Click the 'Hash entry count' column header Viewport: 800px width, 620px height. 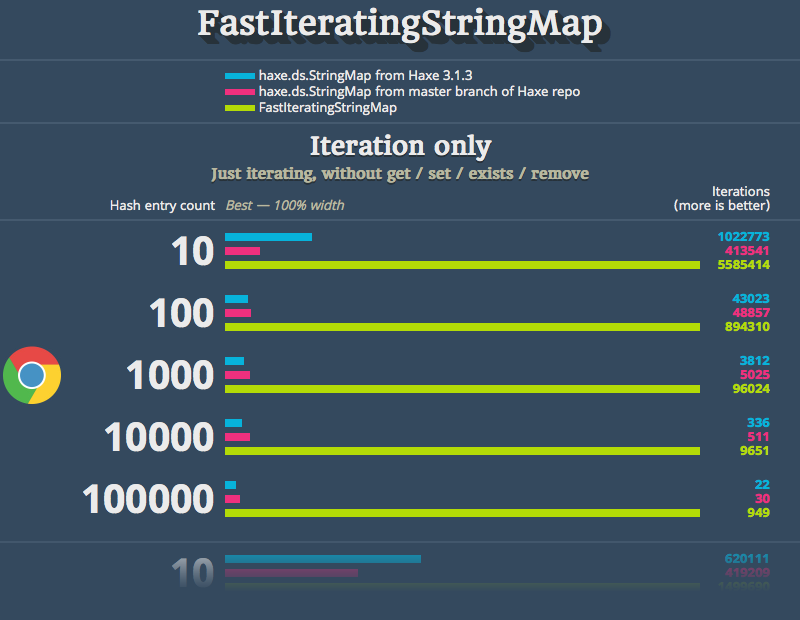pos(162,206)
